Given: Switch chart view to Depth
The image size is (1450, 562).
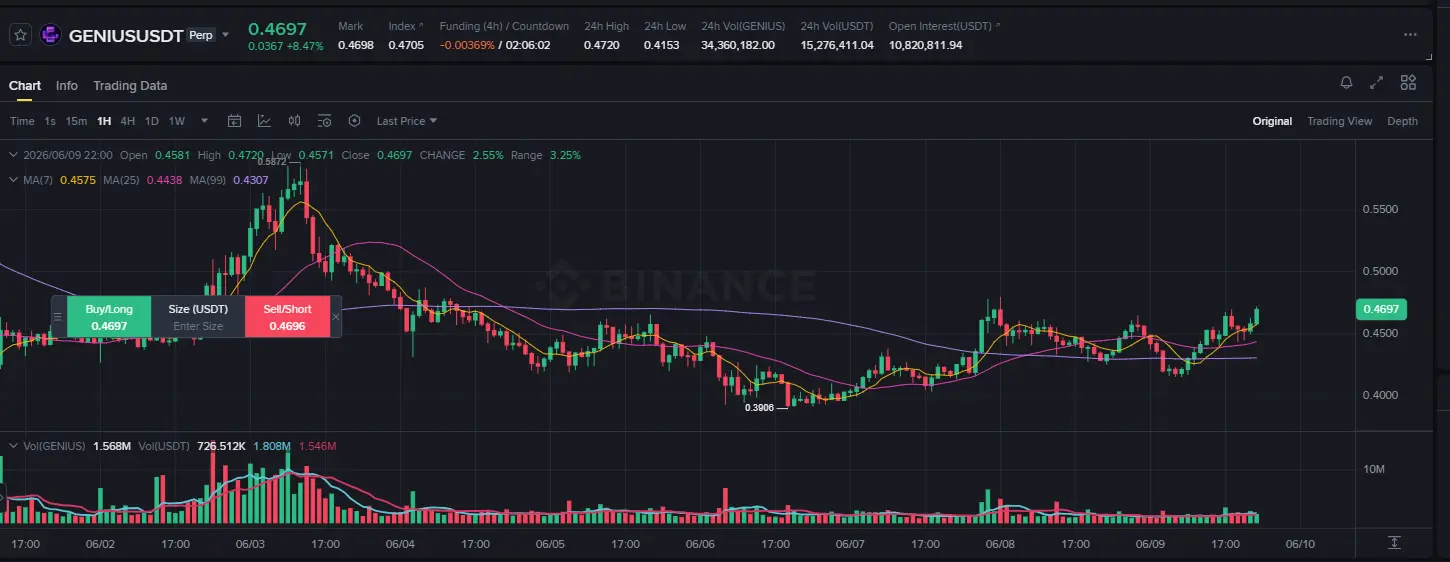Looking at the screenshot, I should coord(1402,121).
